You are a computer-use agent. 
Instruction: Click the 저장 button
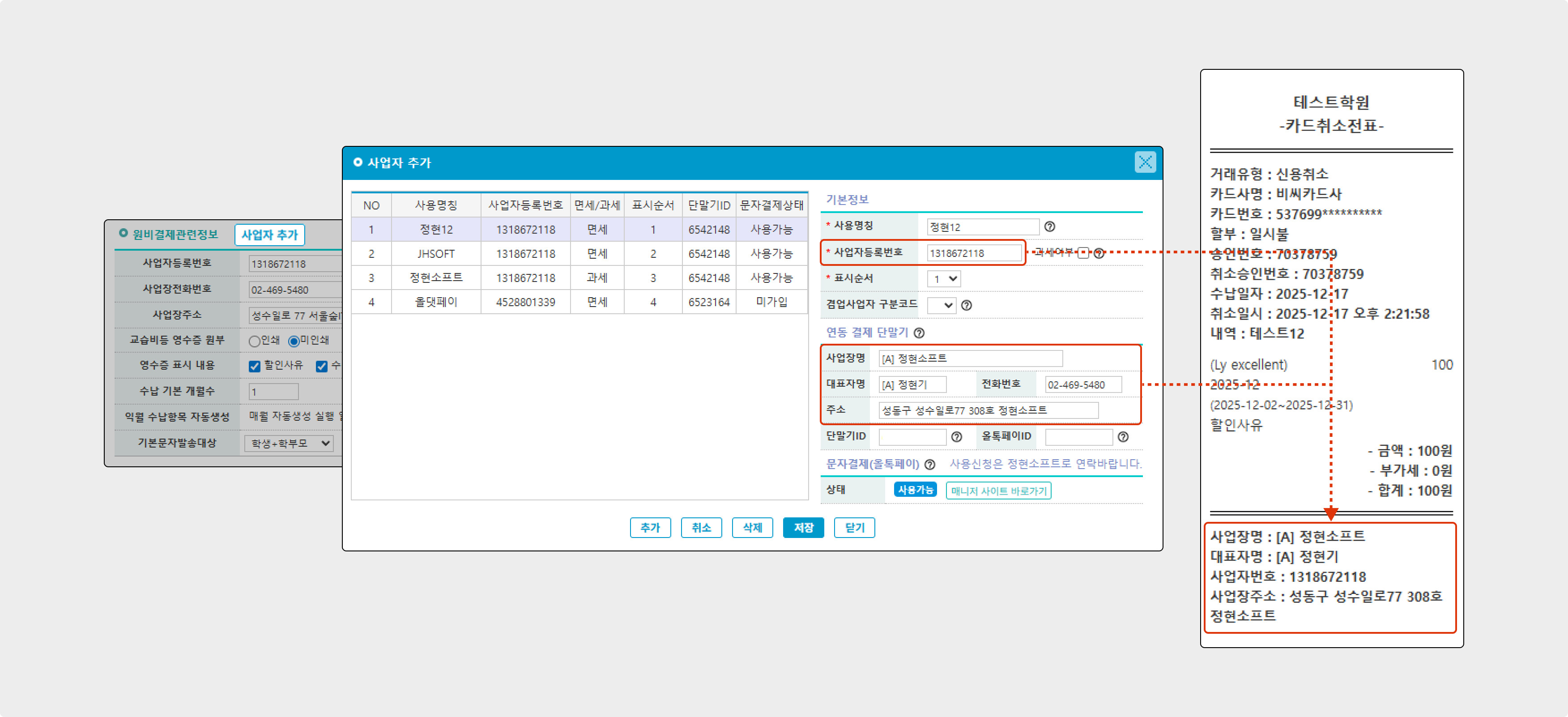tap(803, 528)
